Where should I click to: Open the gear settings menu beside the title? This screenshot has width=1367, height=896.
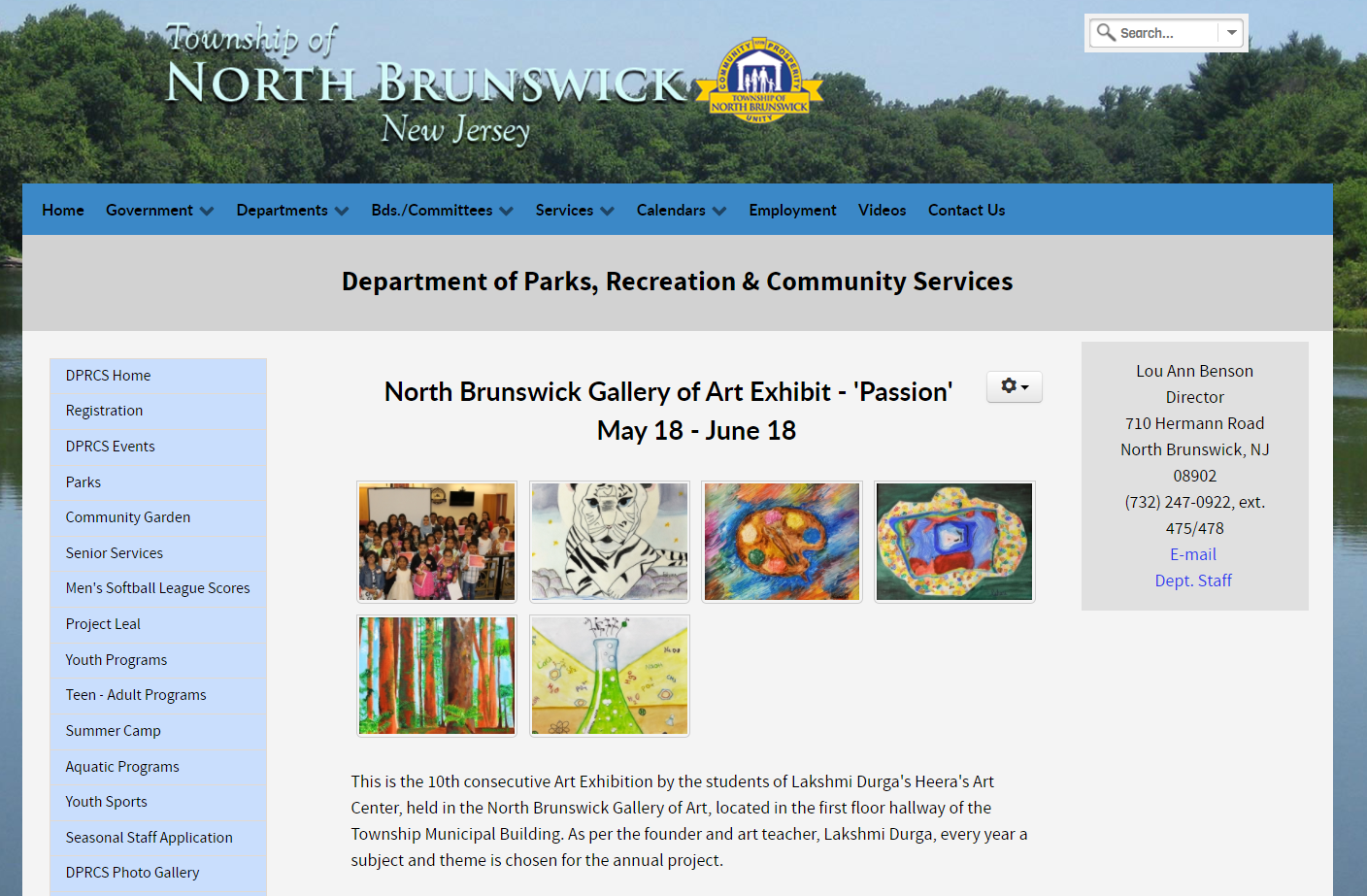(1014, 386)
